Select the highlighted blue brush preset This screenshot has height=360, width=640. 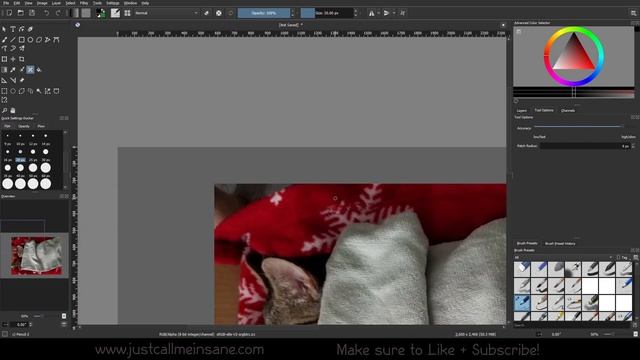[522, 303]
